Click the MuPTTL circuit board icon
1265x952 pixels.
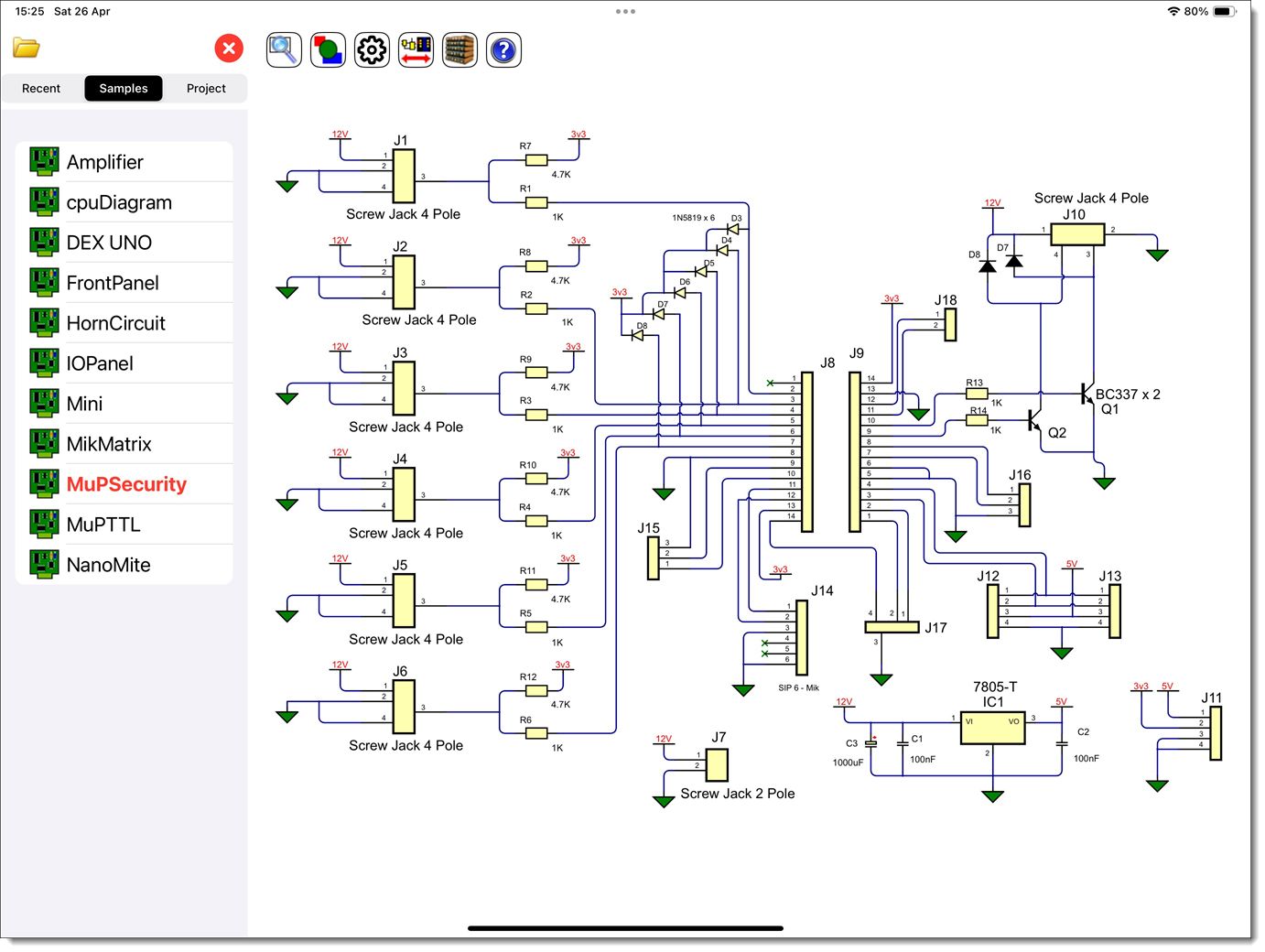coord(44,524)
